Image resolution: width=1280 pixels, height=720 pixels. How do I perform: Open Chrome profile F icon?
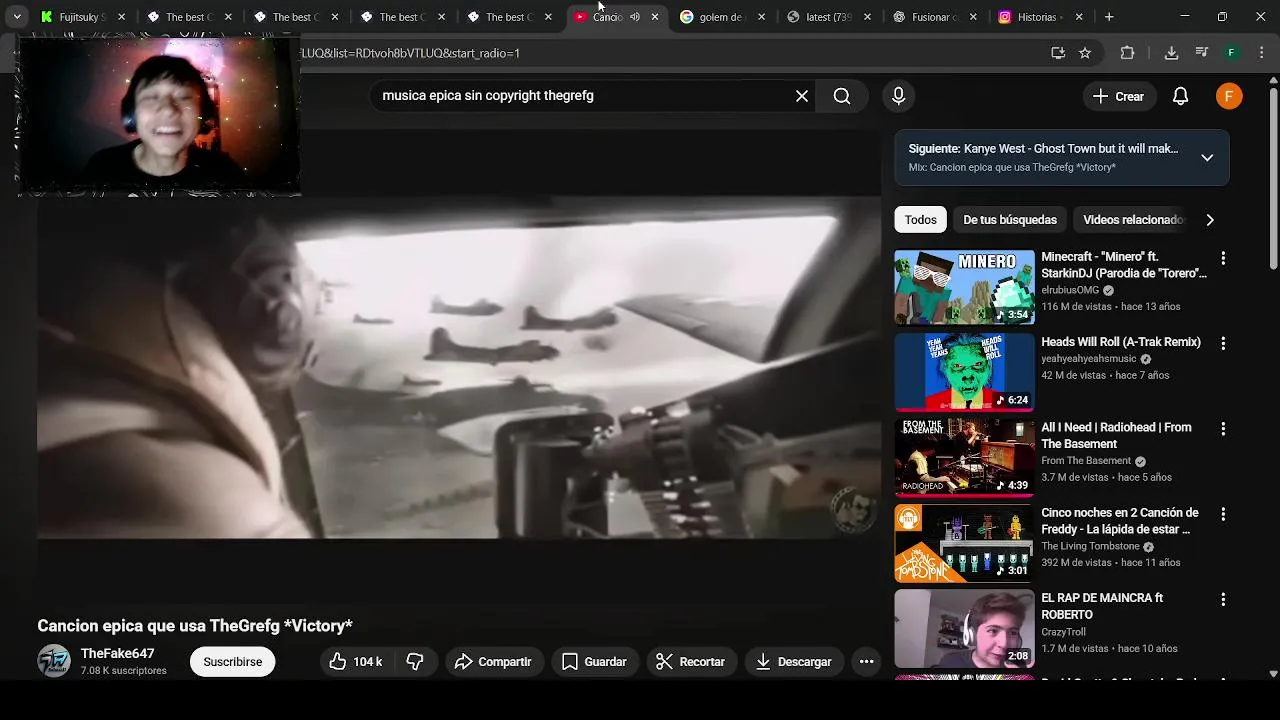[x=1232, y=53]
